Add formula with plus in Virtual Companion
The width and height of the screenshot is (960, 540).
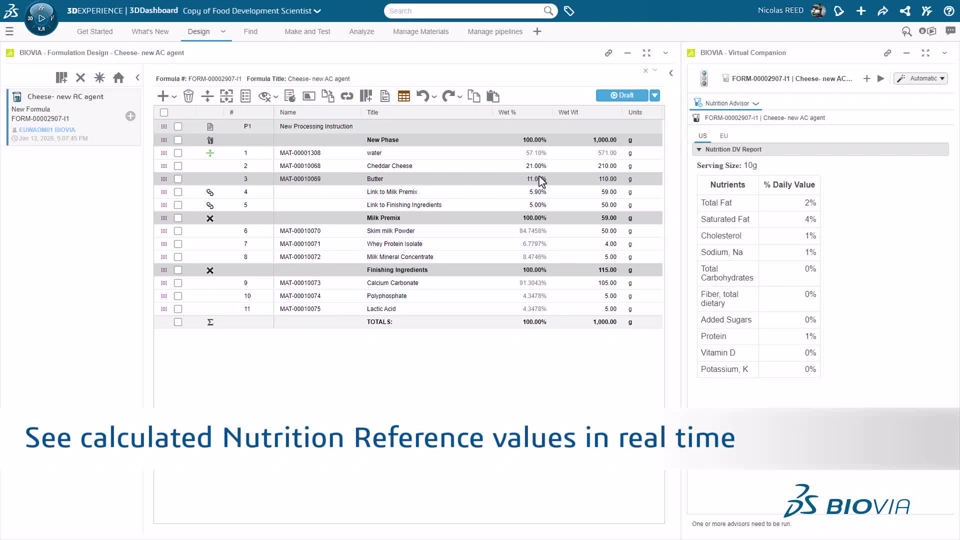(866, 78)
